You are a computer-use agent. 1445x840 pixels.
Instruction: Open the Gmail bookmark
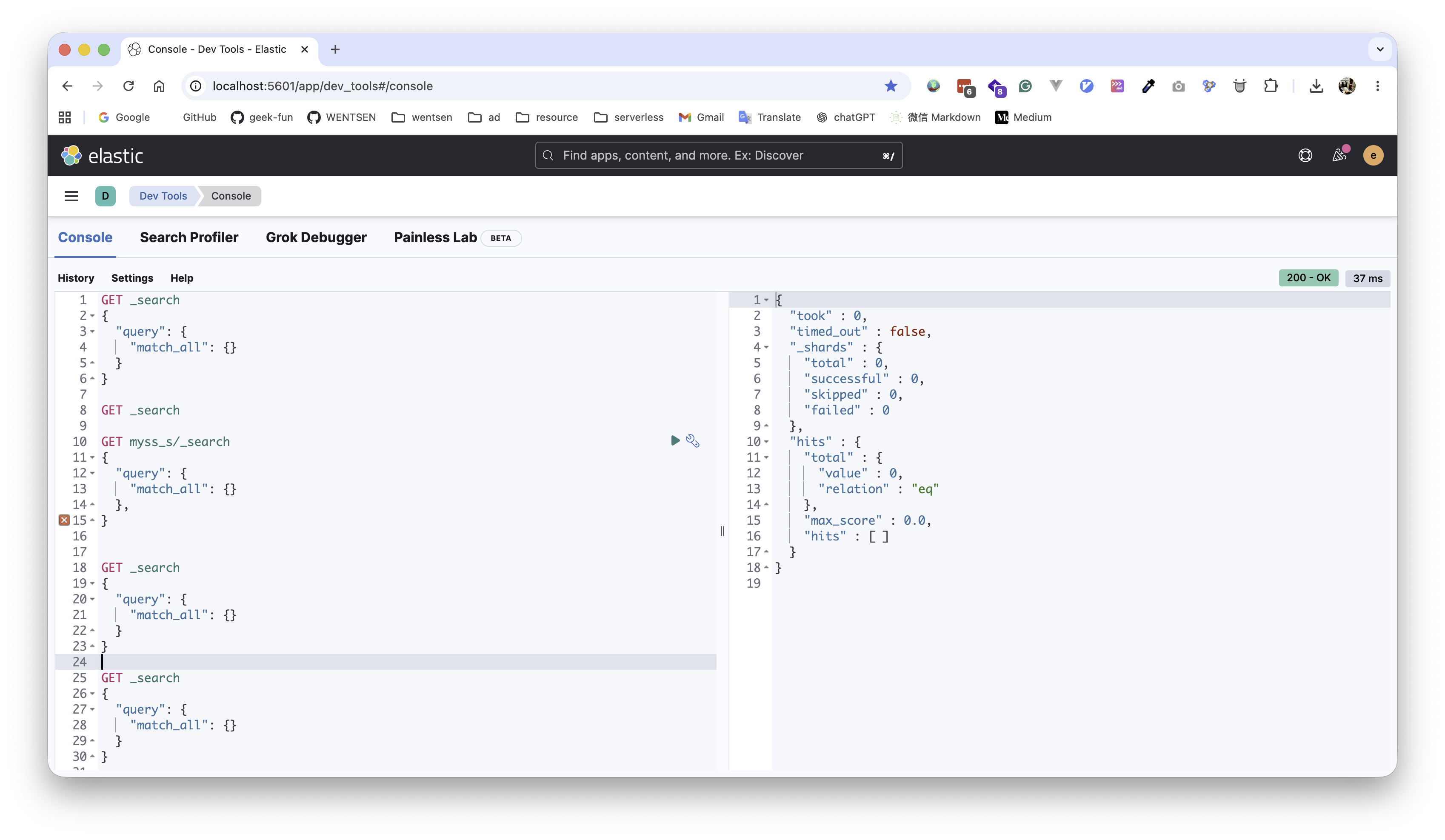pyautogui.click(x=701, y=117)
